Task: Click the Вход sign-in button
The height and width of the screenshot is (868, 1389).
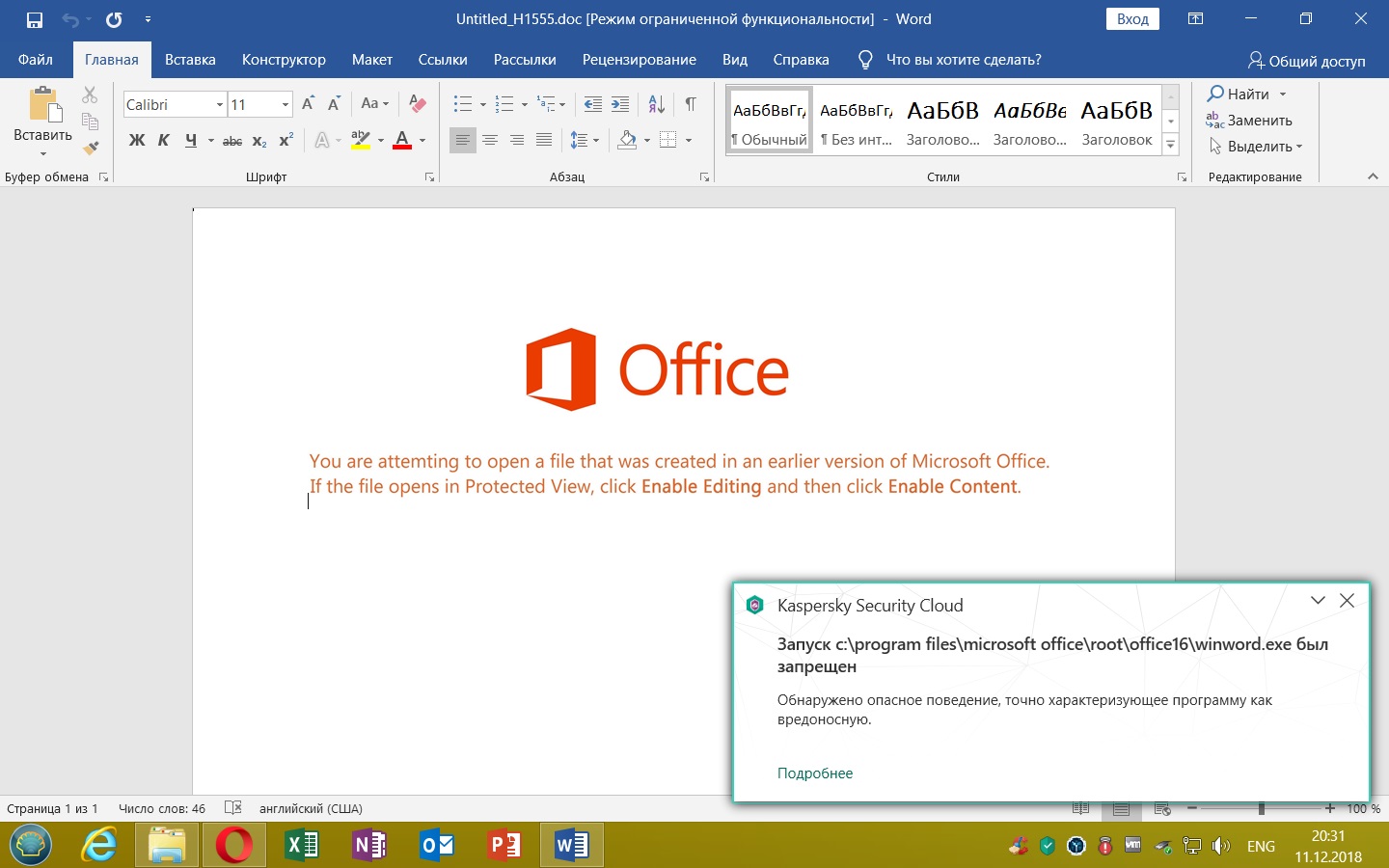Action: [x=1132, y=19]
